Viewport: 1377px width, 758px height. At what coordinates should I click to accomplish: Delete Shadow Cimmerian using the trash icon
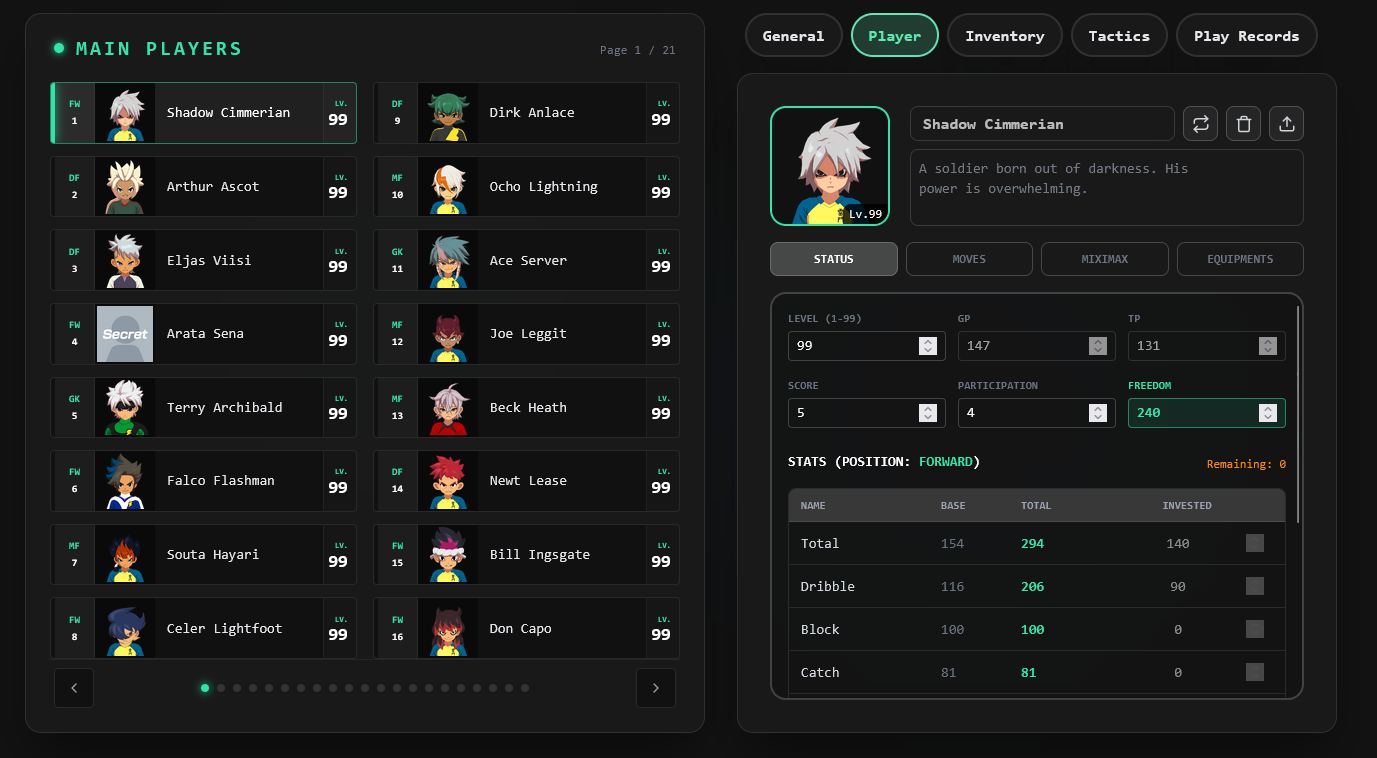1243,123
